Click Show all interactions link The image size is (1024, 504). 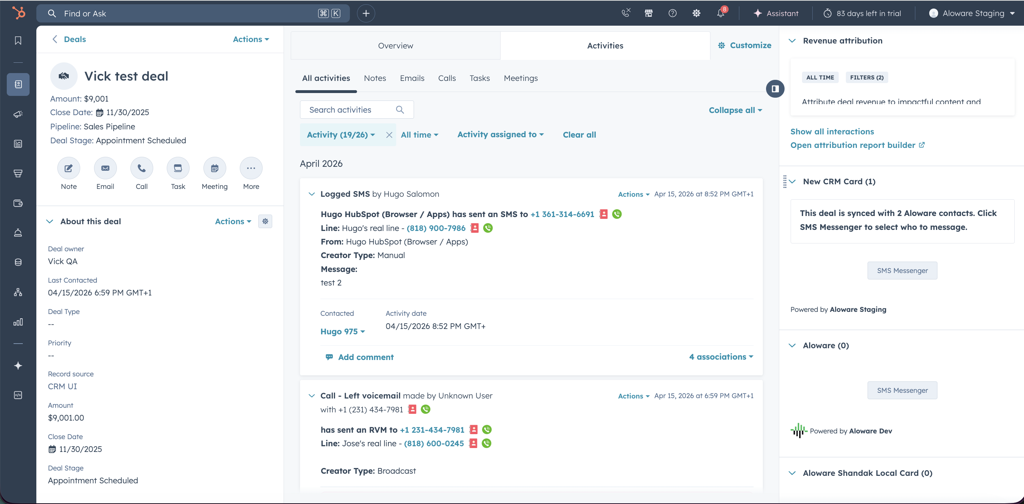click(x=832, y=132)
